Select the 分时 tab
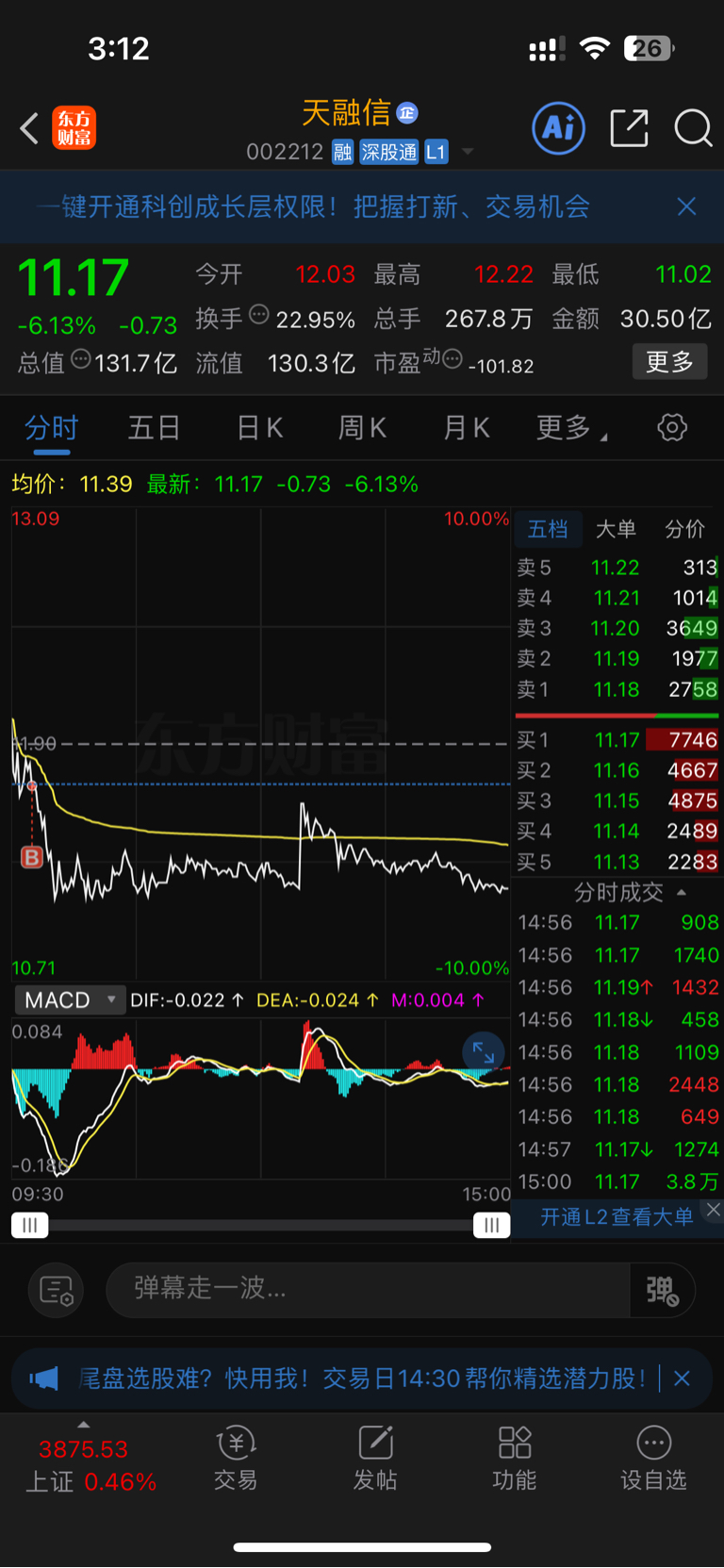Viewport: 724px width, 1568px height. click(51, 428)
